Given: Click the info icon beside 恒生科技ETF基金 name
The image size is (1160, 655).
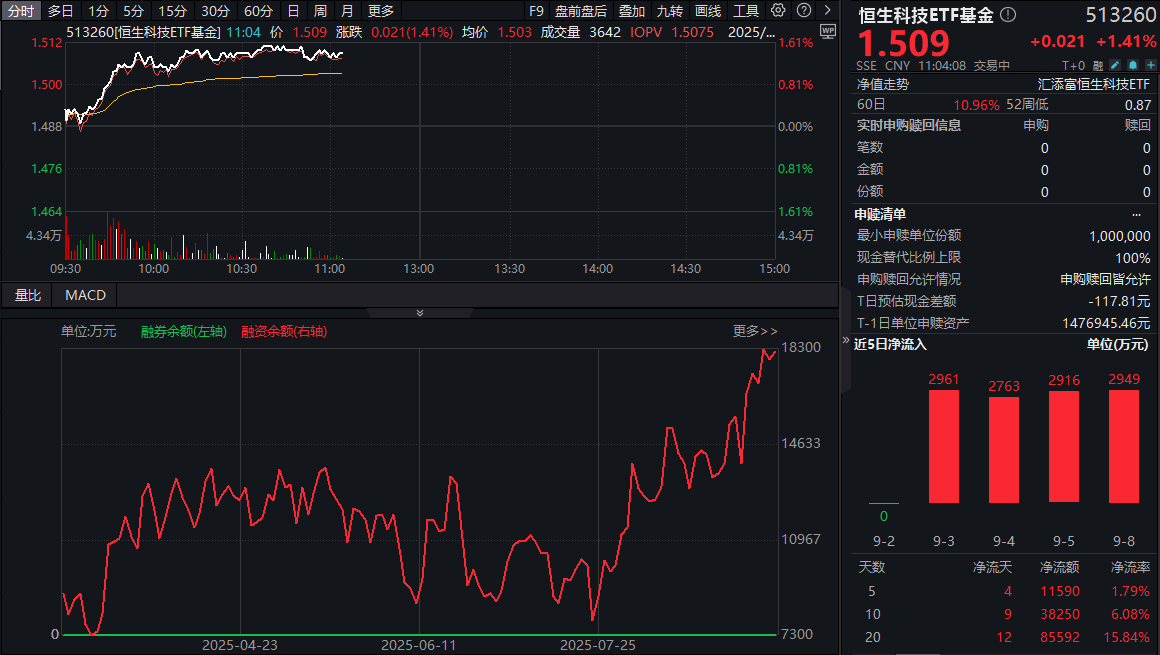Looking at the screenshot, I should click(1008, 12).
